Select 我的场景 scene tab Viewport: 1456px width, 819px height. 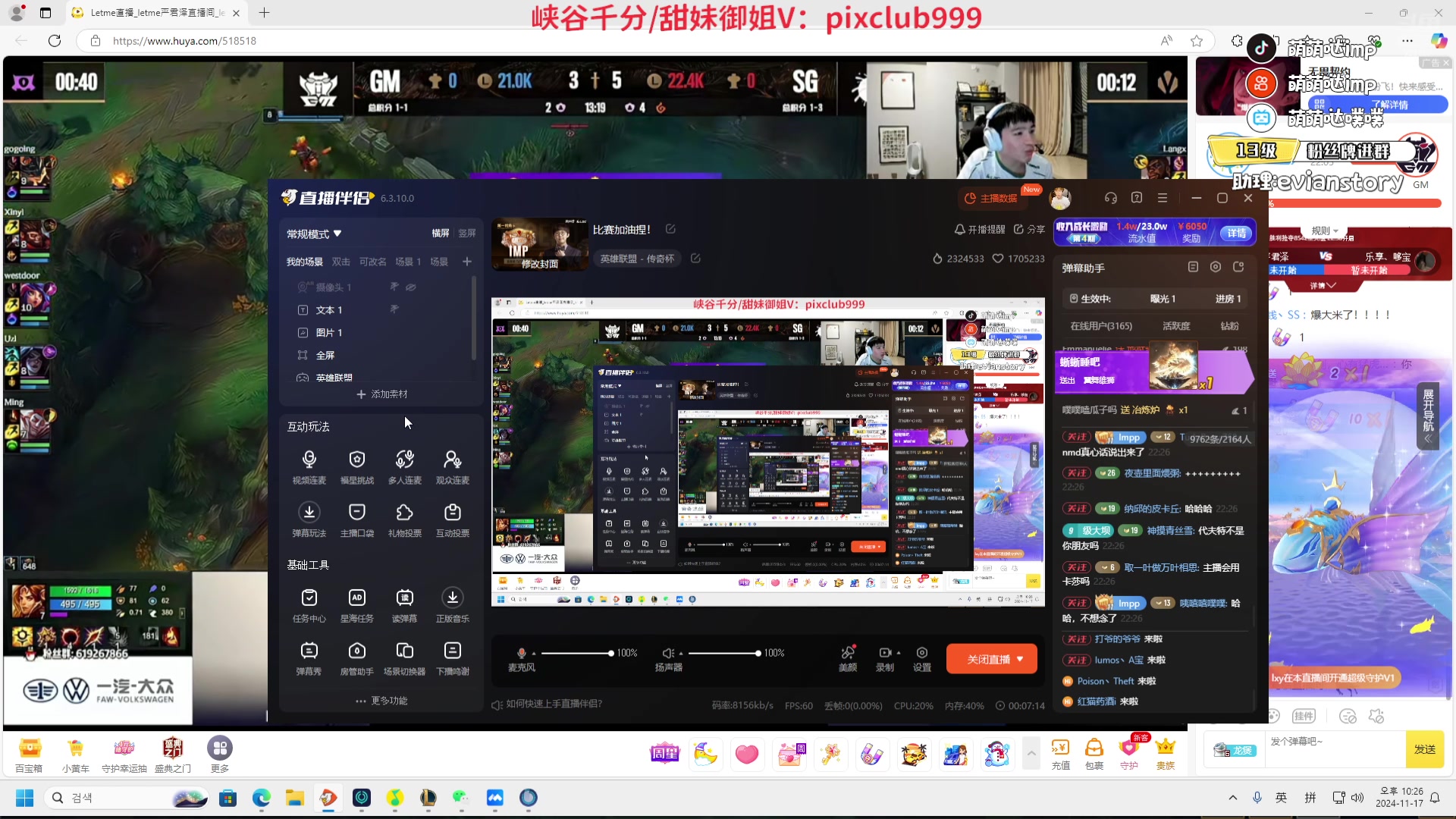point(304,262)
